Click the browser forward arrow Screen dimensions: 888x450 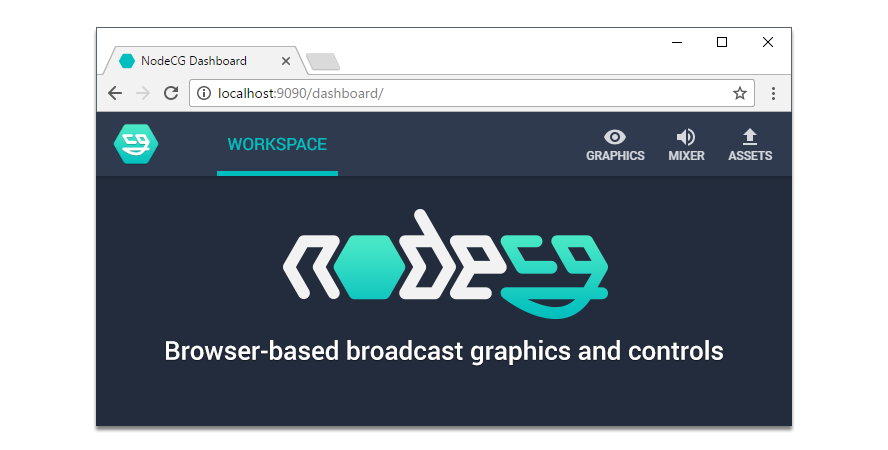[x=143, y=93]
